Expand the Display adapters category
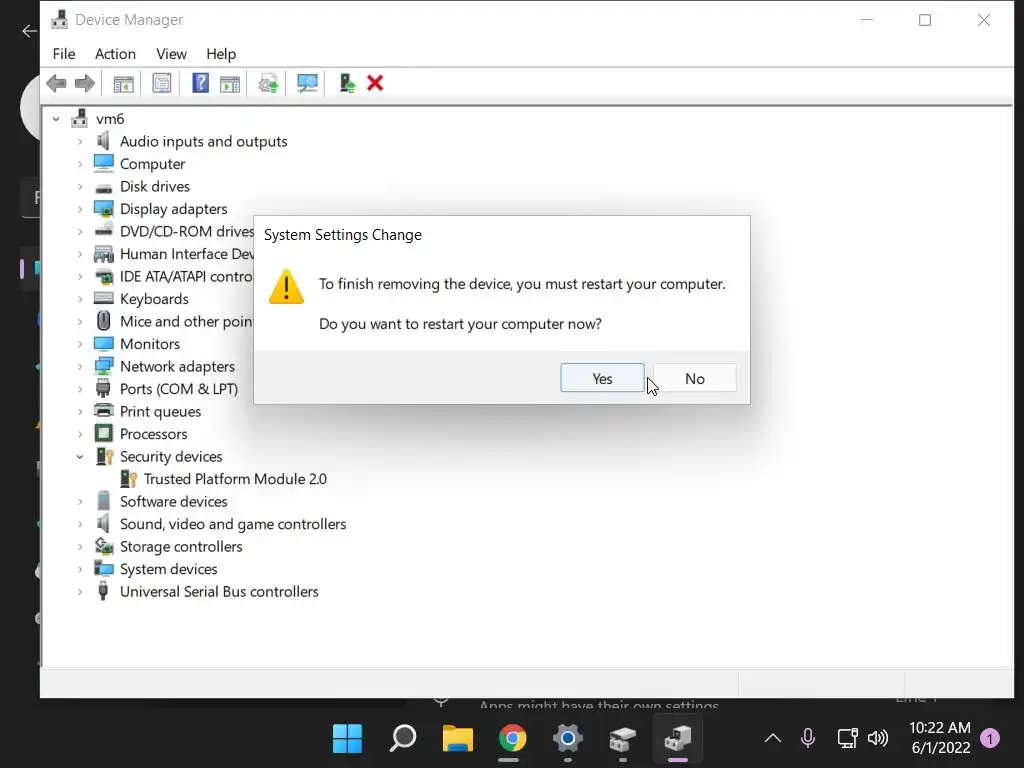This screenshot has width=1024, height=768. (80, 209)
